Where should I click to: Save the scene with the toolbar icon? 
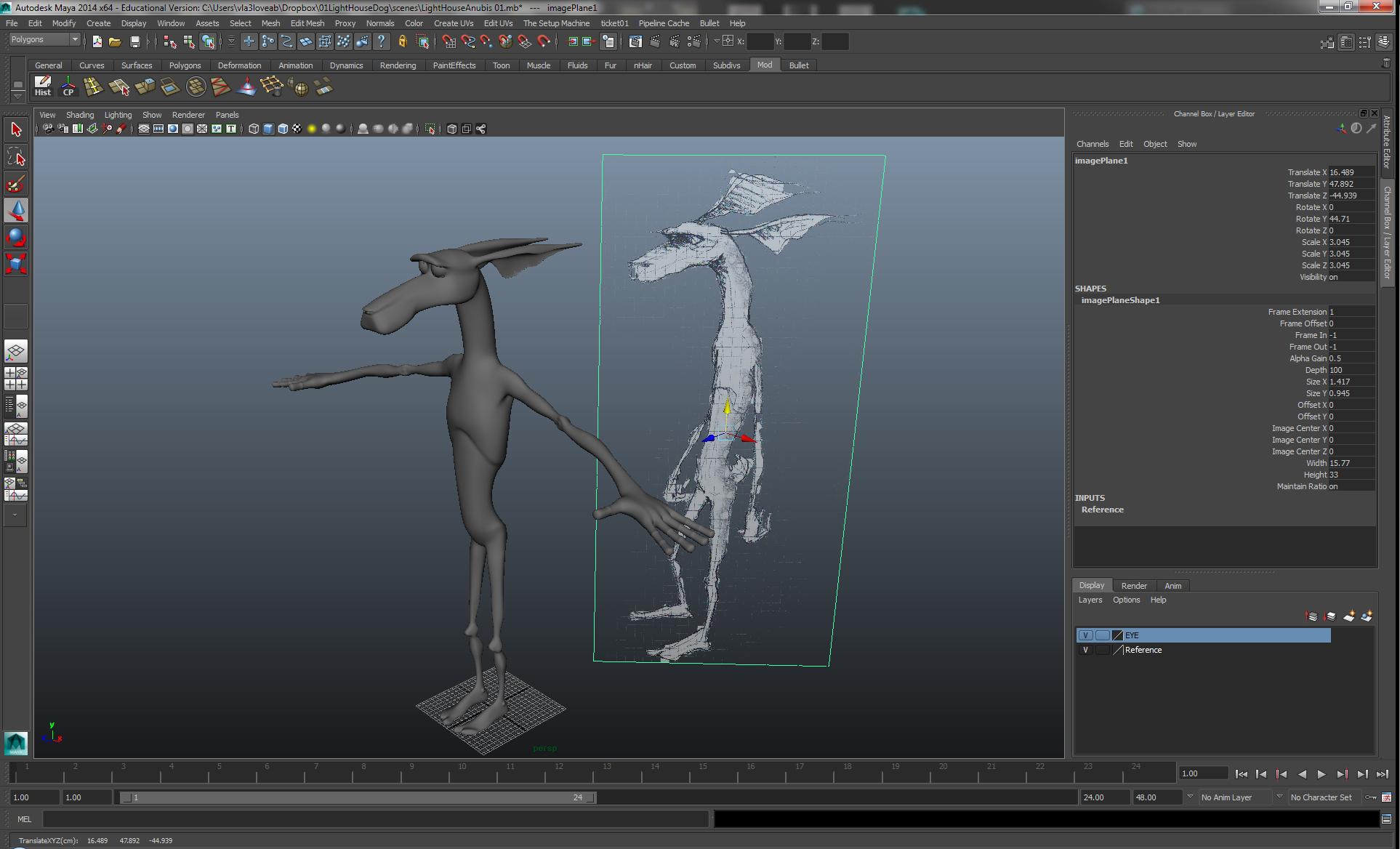click(134, 42)
